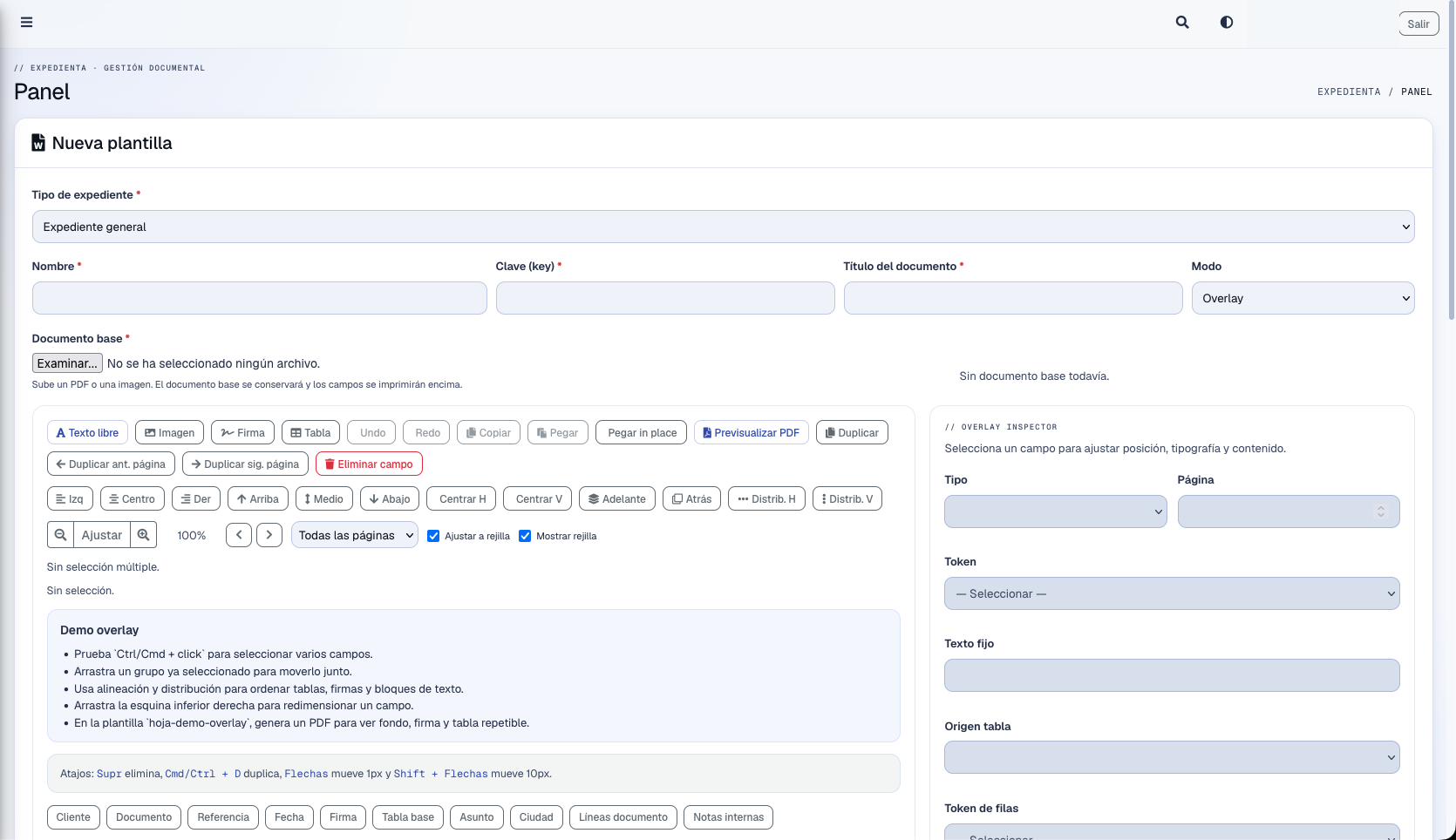Click Duplicar ant. página button

pos(111,464)
